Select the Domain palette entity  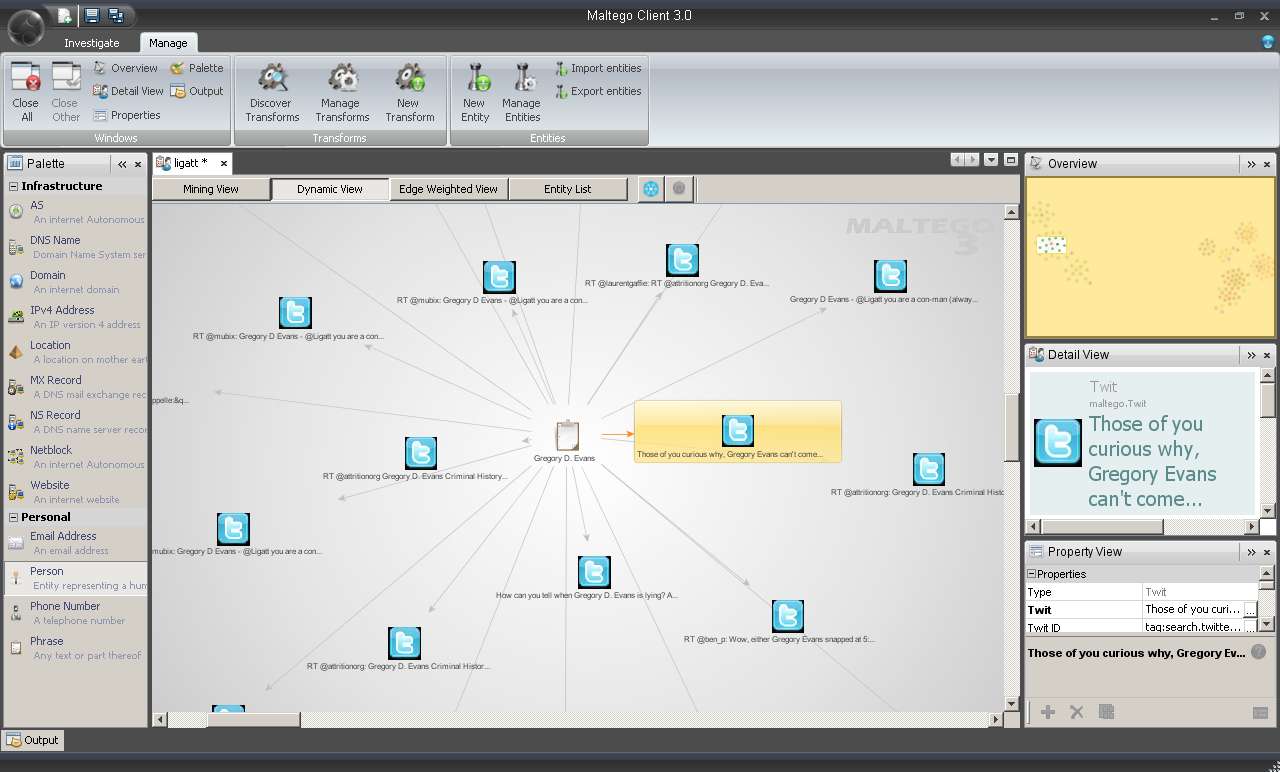click(x=75, y=282)
